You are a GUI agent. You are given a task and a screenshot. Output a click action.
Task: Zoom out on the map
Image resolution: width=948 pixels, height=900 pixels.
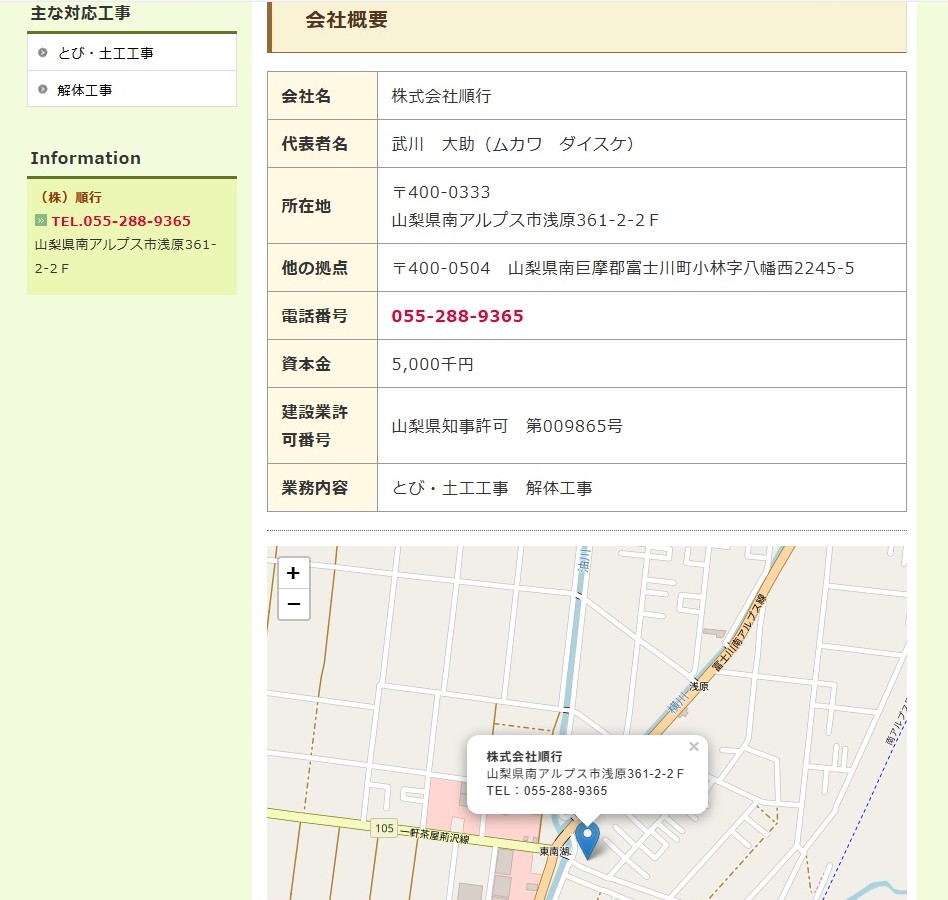(293, 604)
